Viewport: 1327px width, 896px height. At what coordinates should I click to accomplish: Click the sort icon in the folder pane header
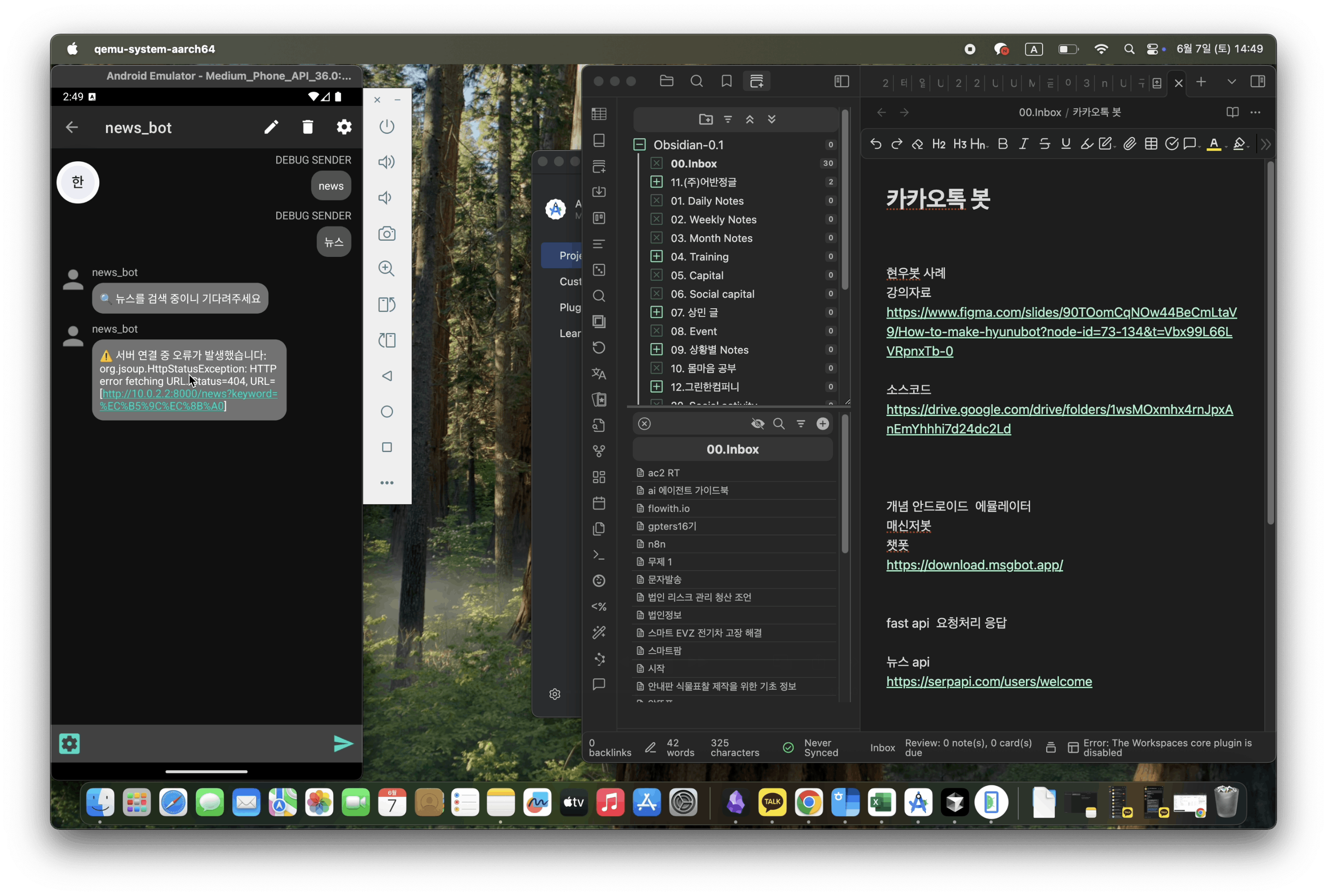[x=728, y=119]
